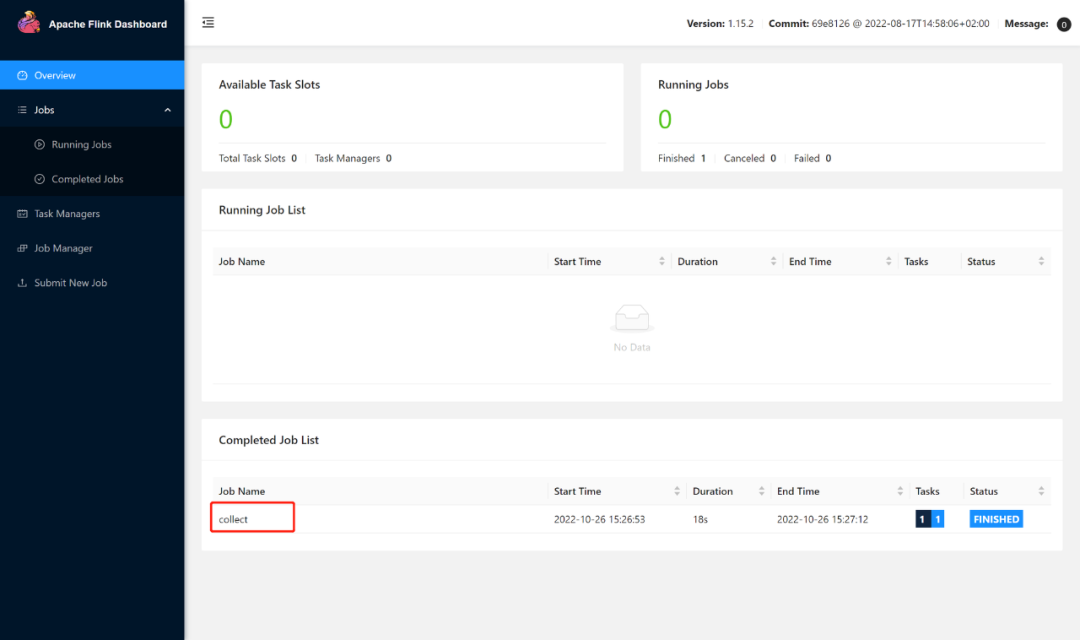The image size is (1080, 640).
Task: Click Tasks header in Completed Job List
Action: click(927, 491)
